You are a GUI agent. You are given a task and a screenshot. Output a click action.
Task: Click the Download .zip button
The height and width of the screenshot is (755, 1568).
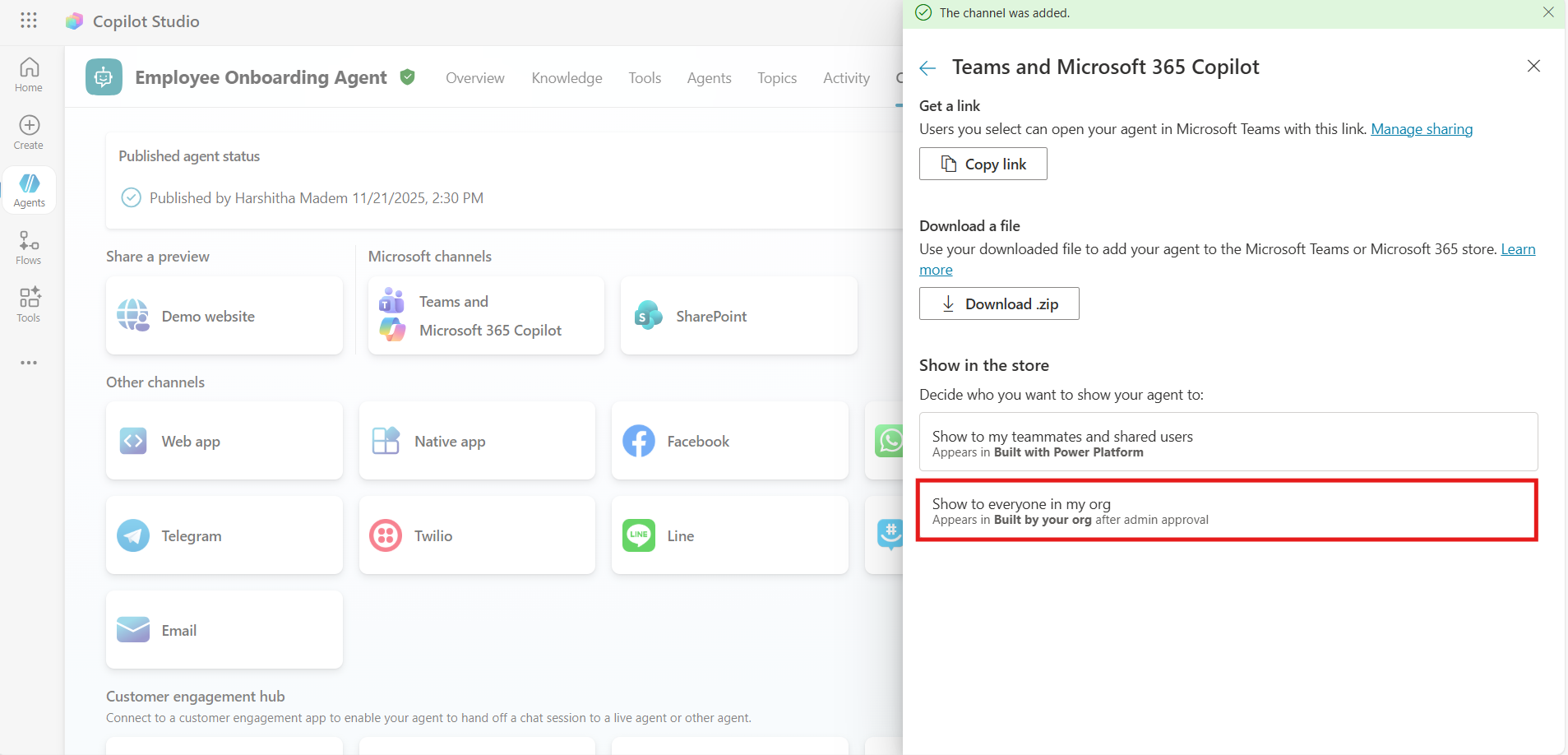998,304
